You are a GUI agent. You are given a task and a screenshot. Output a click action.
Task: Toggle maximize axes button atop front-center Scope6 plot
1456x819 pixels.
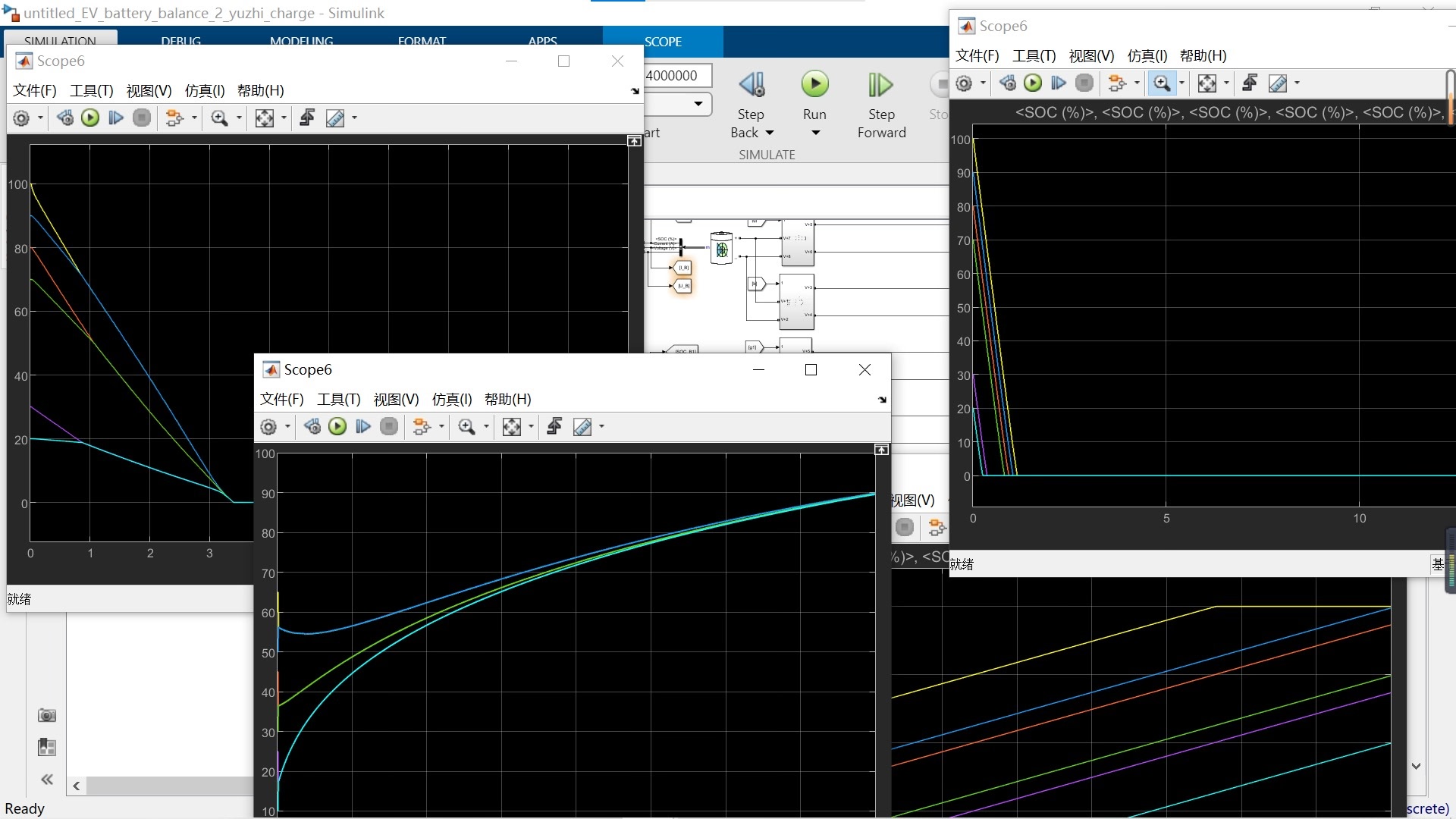point(881,450)
